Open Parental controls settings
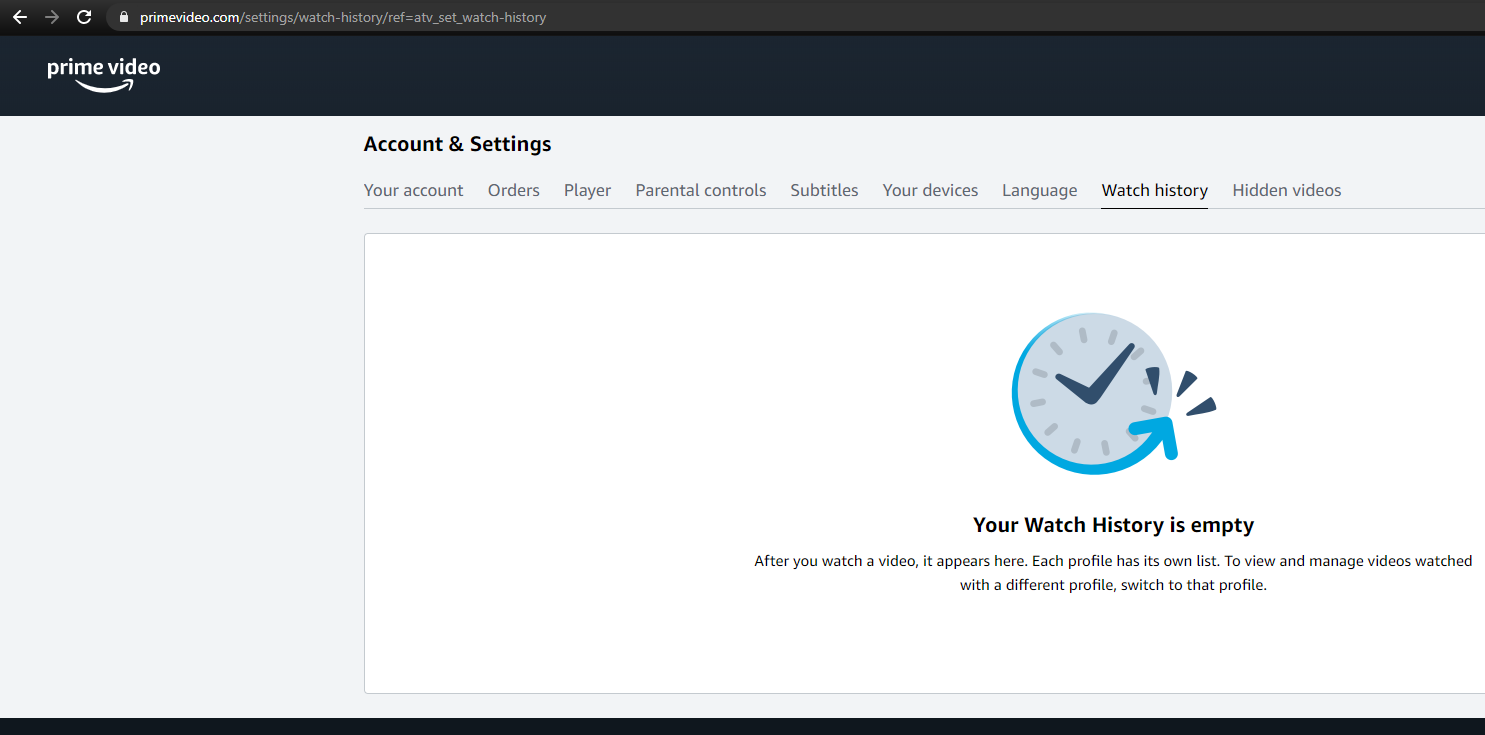Screen dimensions: 1485x735 [x=700, y=190]
